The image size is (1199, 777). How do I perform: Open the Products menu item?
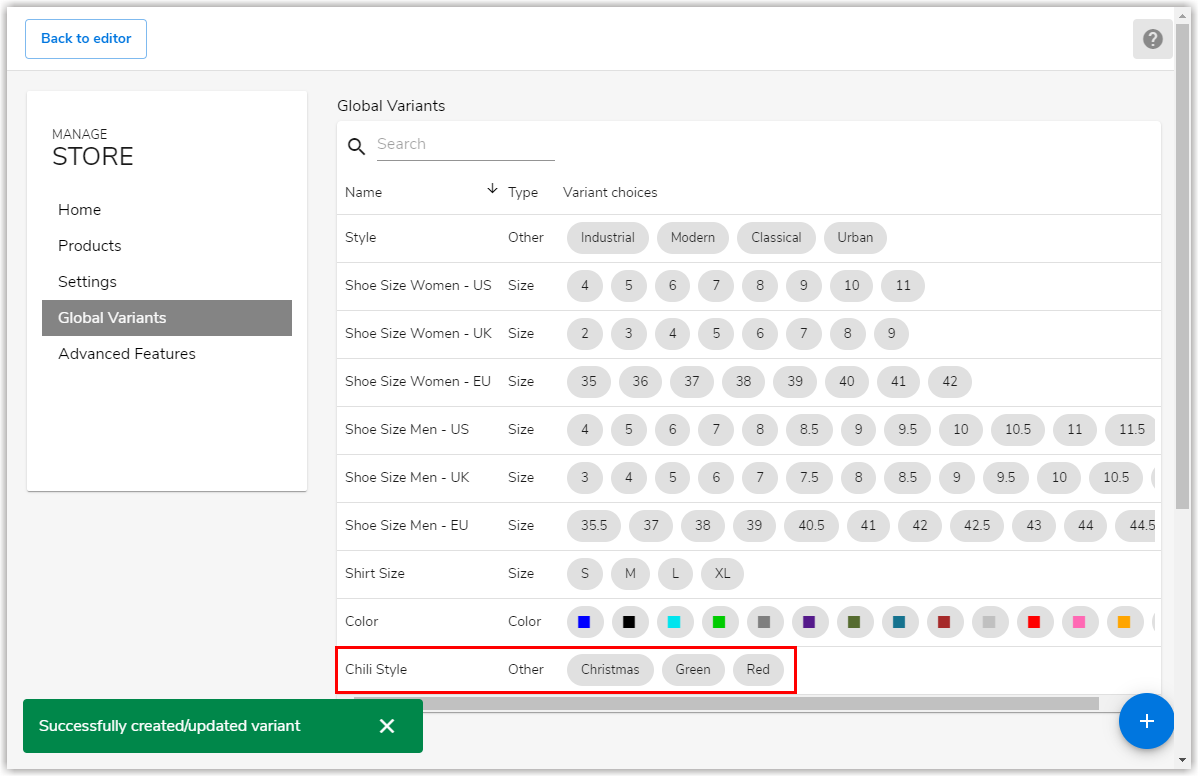89,245
